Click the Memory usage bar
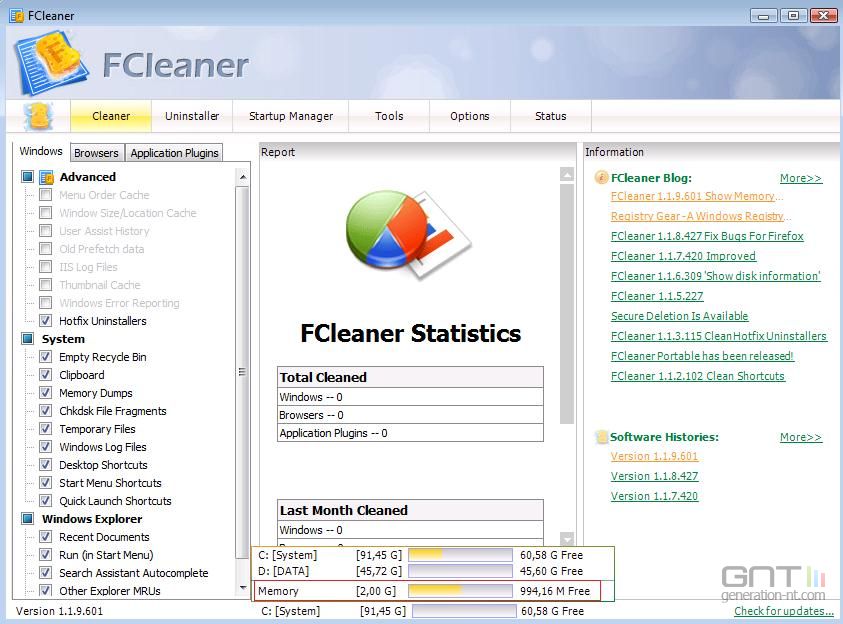 click(460, 591)
